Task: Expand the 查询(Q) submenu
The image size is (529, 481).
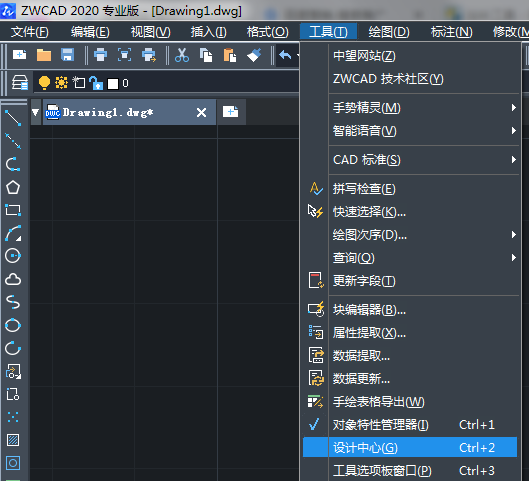Action: click(x=410, y=258)
